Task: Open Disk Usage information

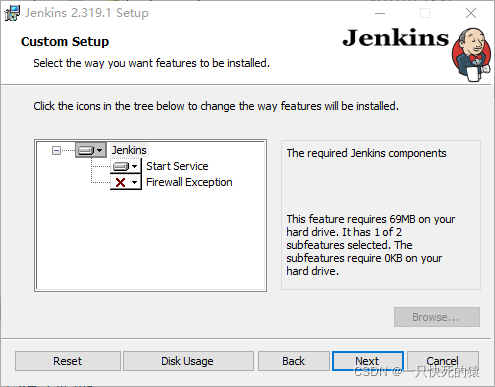Action: click(188, 361)
